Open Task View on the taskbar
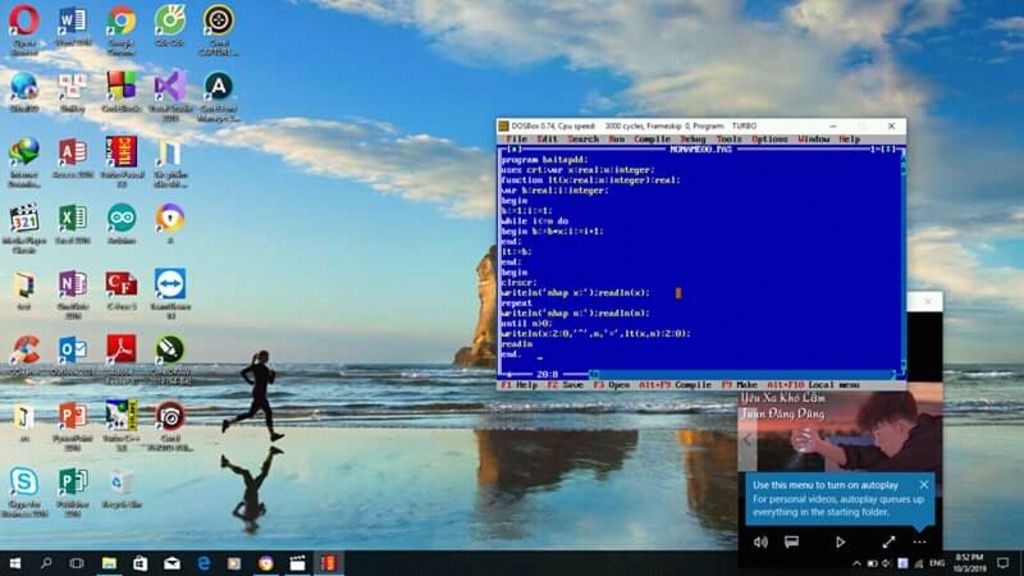Screen dimensions: 1024x576 [x=76, y=563]
